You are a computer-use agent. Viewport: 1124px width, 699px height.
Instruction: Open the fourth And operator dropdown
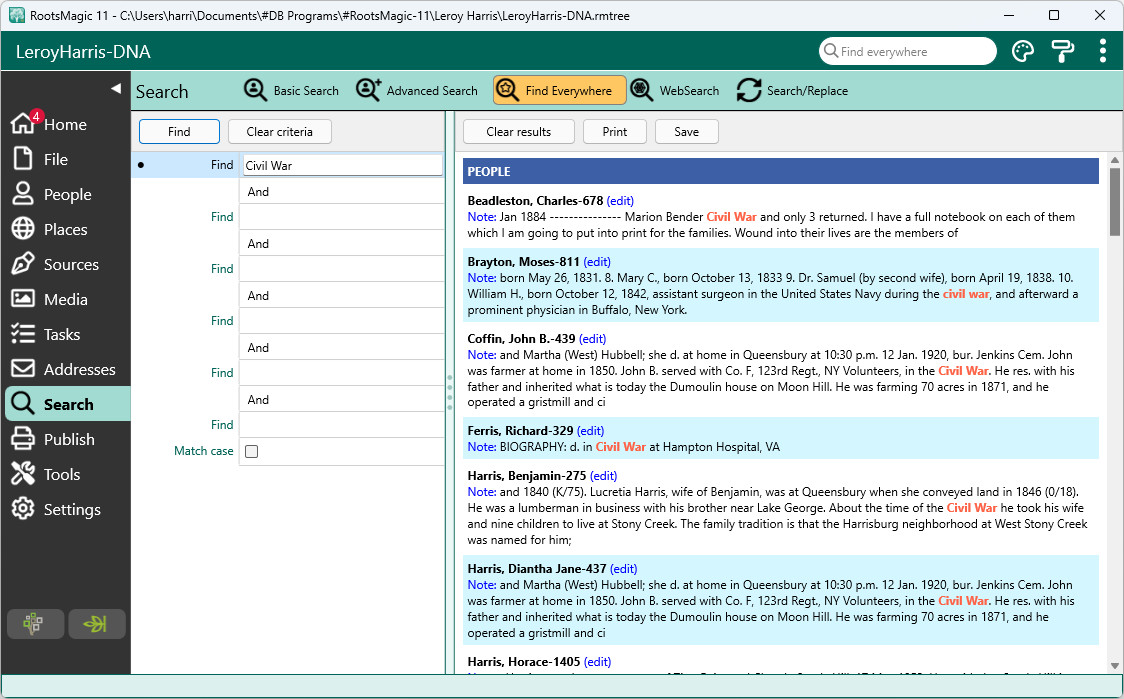pyautogui.click(x=341, y=348)
